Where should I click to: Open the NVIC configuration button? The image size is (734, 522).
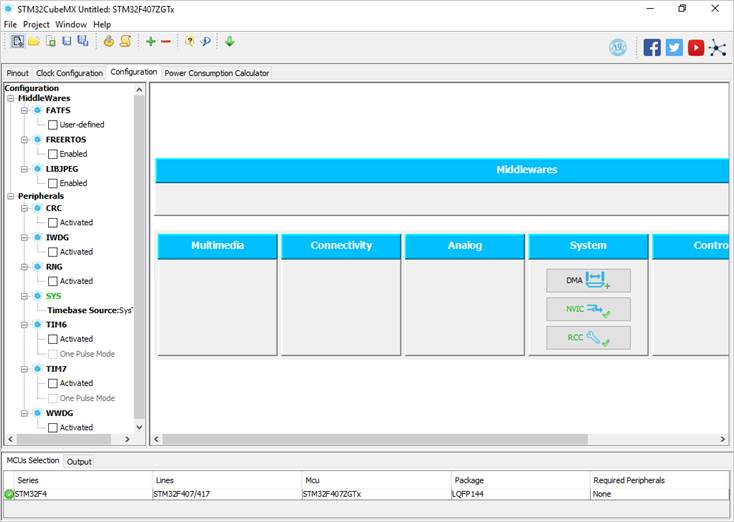point(588,309)
